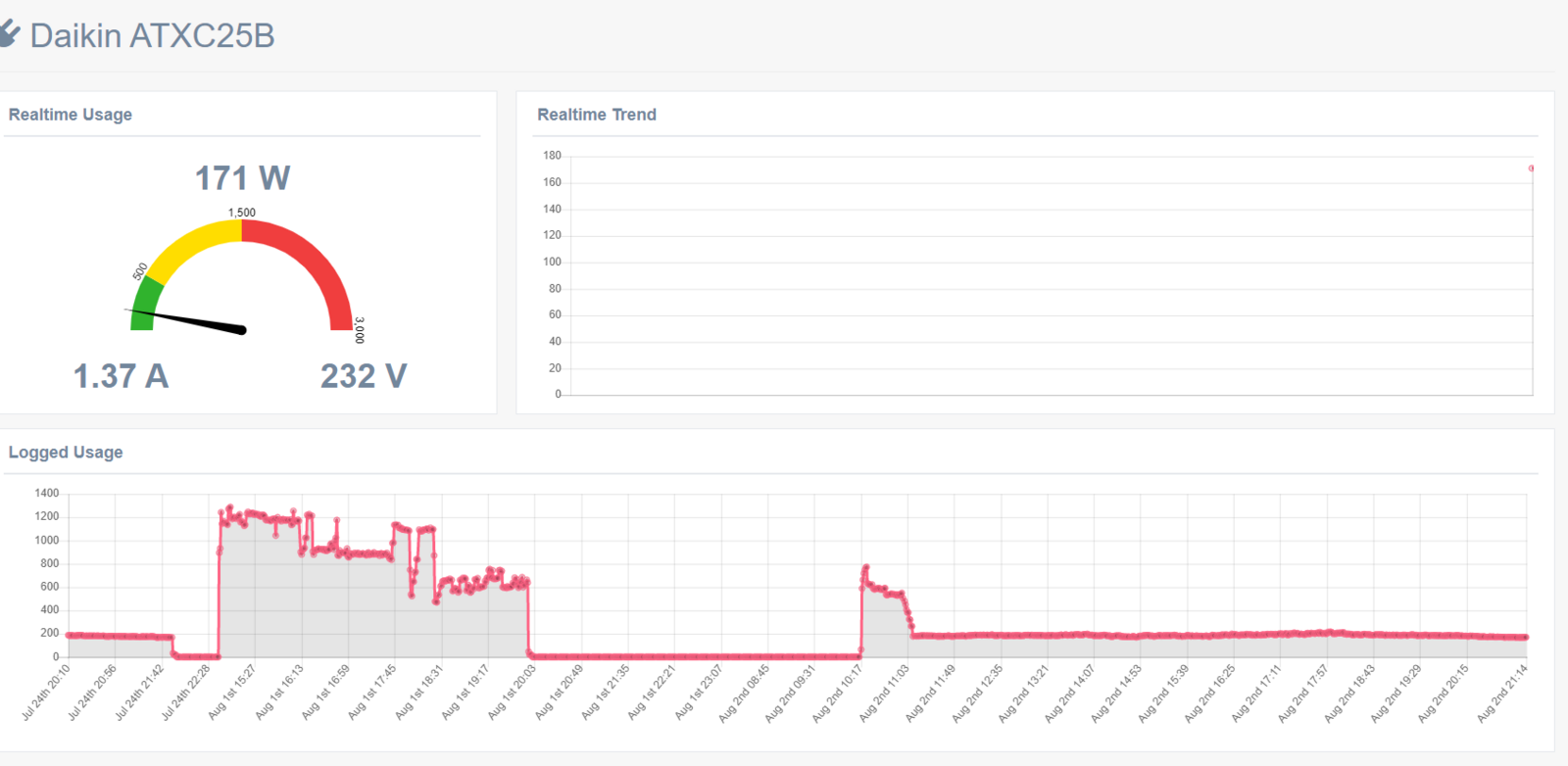Click the Aug 1st 17:45 time label

(371, 693)
